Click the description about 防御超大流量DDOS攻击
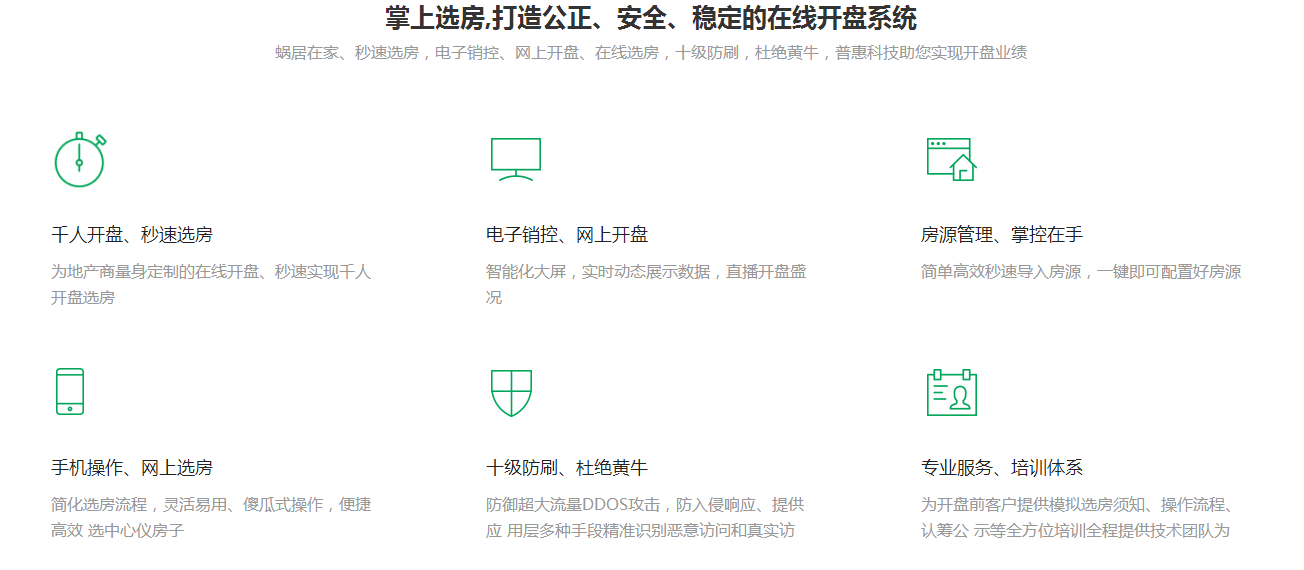Viewport: 1304px width, 570px height. click(x=645, y=517)
